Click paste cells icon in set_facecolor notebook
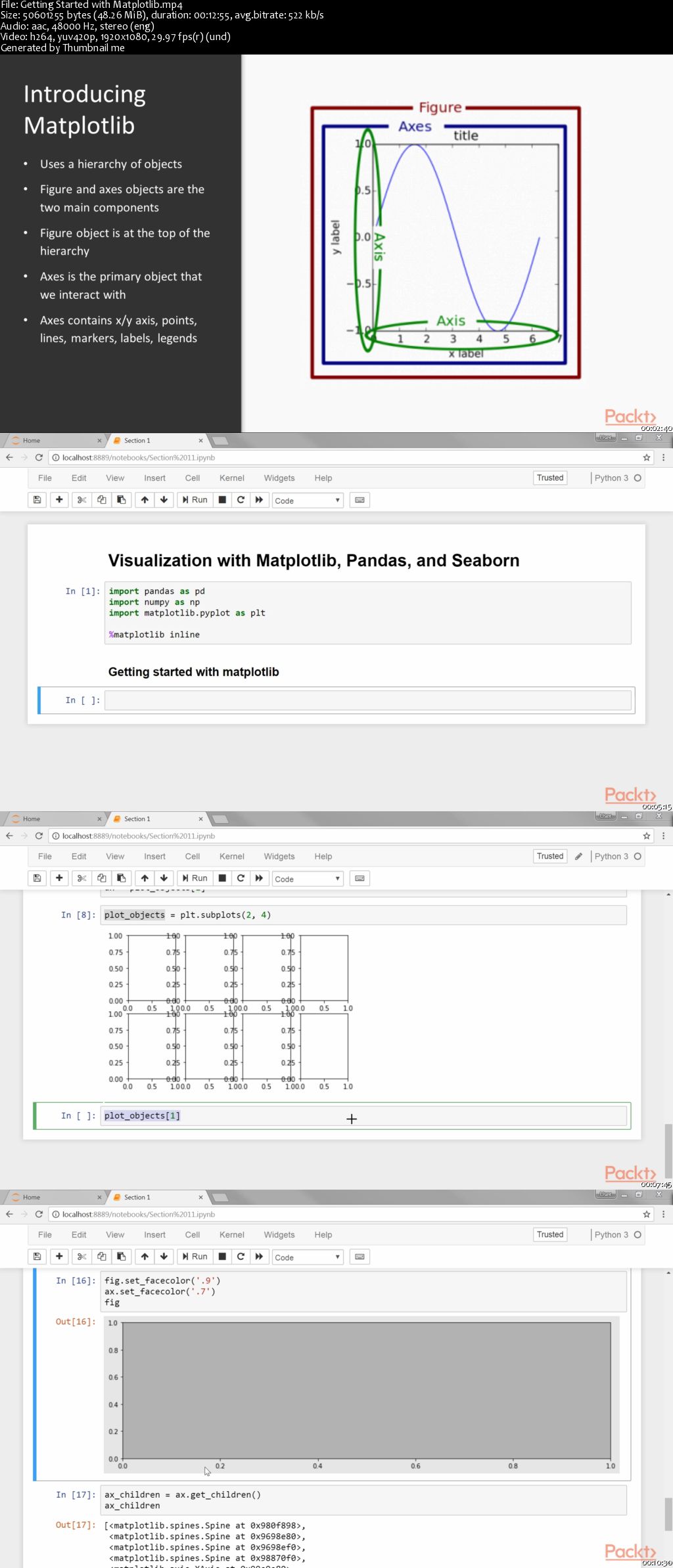 point(121,1257)
